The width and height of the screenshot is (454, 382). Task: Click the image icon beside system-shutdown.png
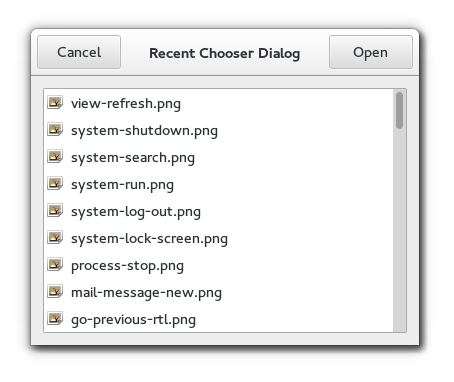tap(55, 130)
